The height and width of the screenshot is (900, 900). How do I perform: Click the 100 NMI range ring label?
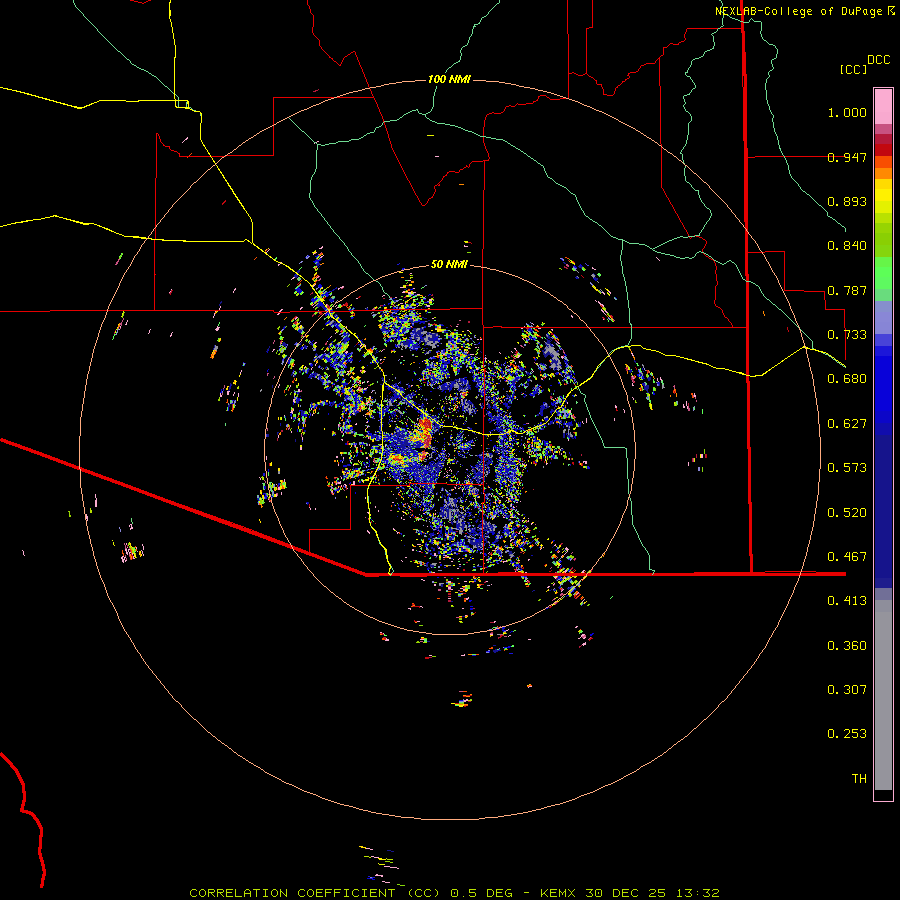point(449,79)
